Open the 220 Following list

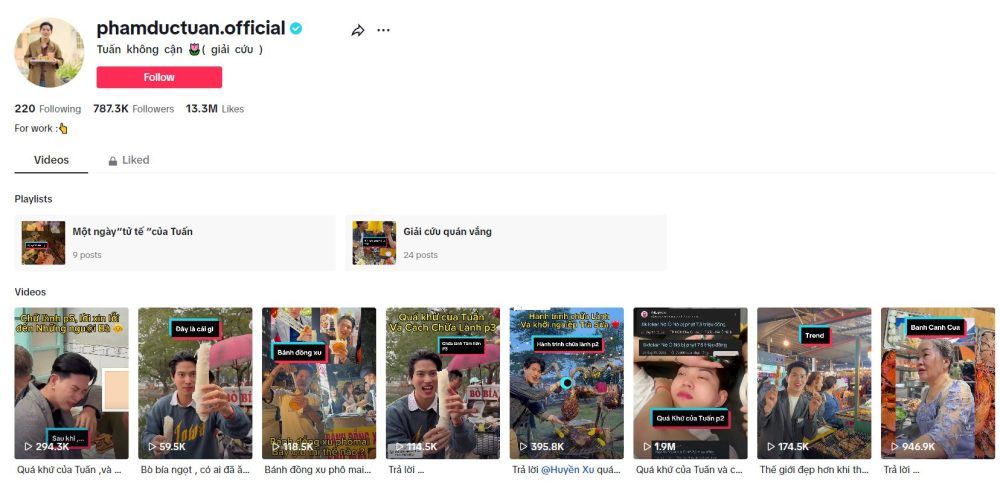coord(48,109)
